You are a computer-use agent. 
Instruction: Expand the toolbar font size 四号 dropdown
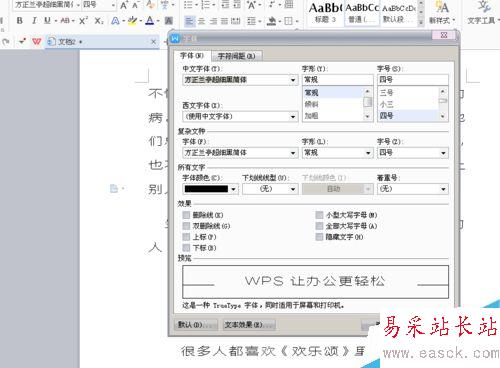tap(113, 5)
